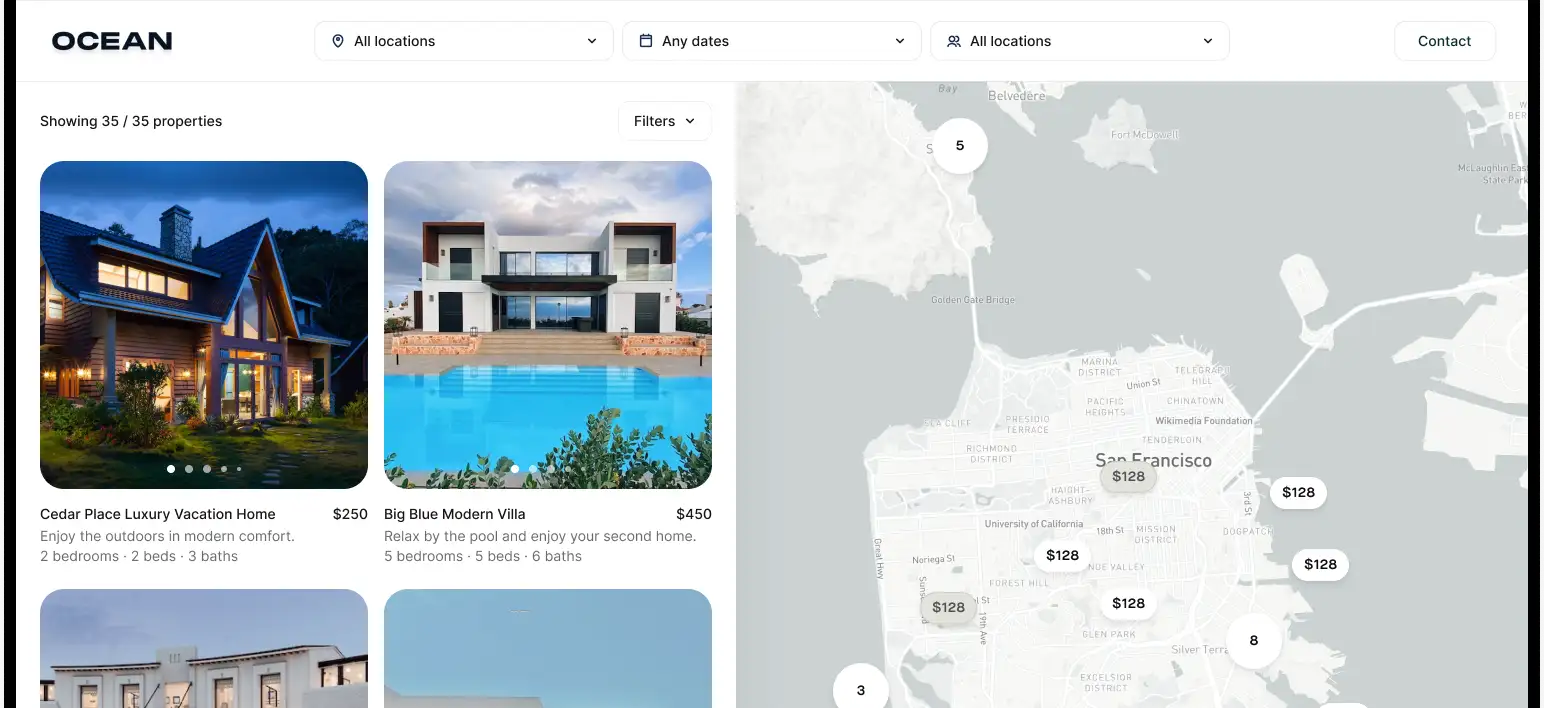Image resolution: width=1544 pixels, height=708 pixels.
Task: Expand the guests All locations dropdown chevron
Action: tap(1208, 41)
